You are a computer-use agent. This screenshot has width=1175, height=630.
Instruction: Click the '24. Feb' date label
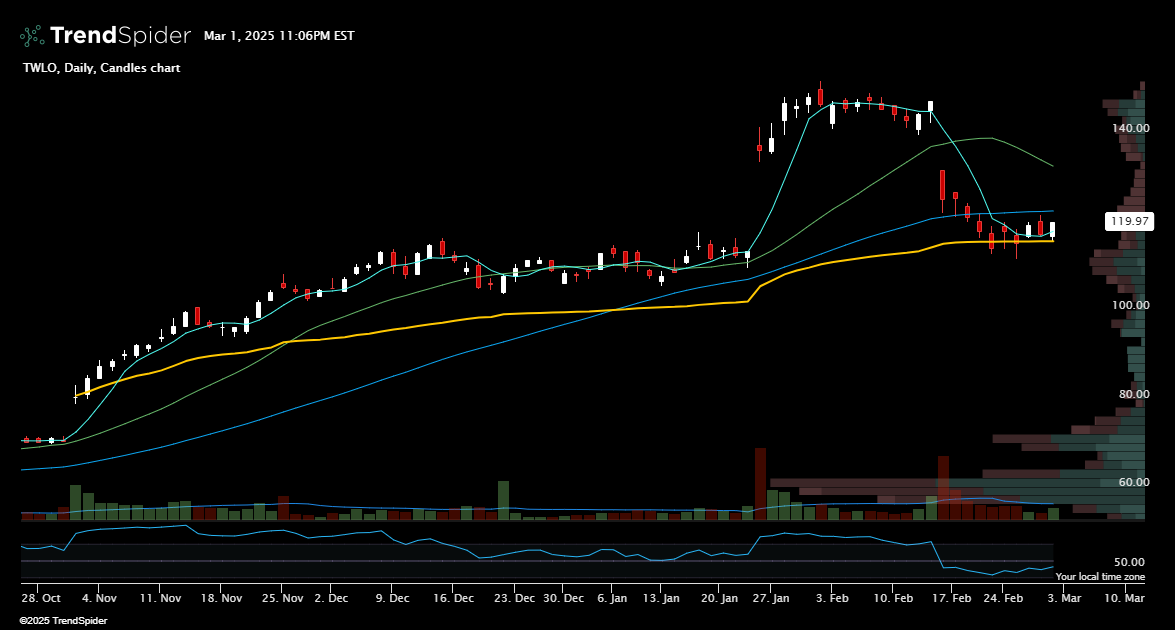[x=1003, y=598]
